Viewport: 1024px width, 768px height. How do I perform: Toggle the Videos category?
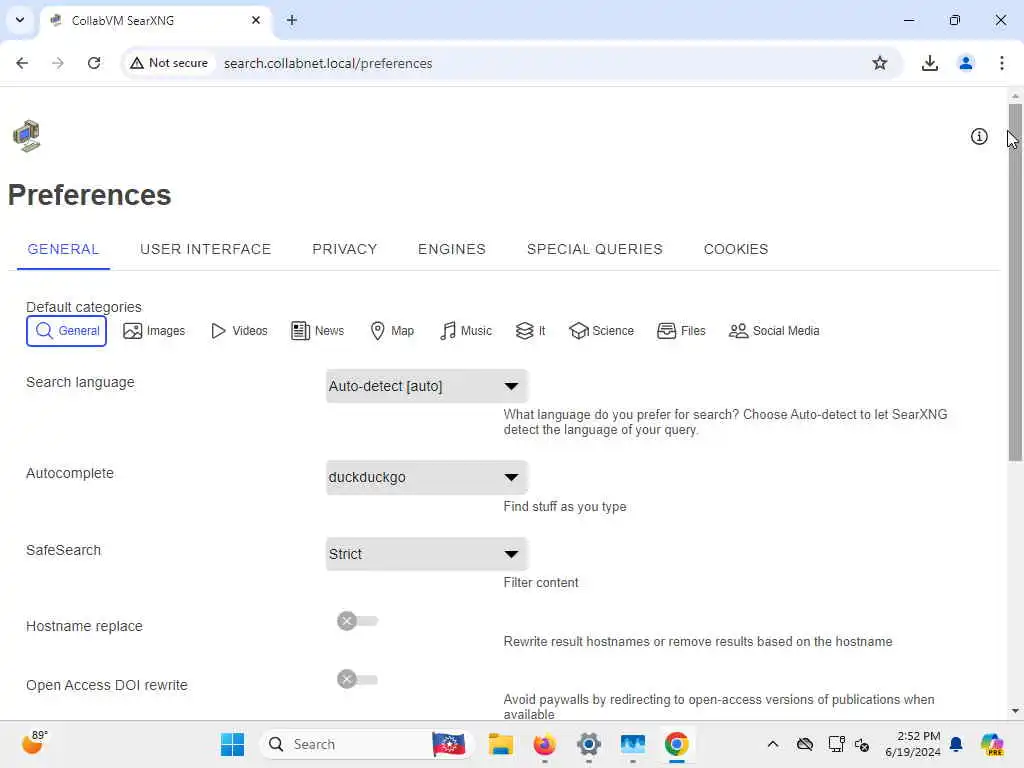(x=239, y=330)
